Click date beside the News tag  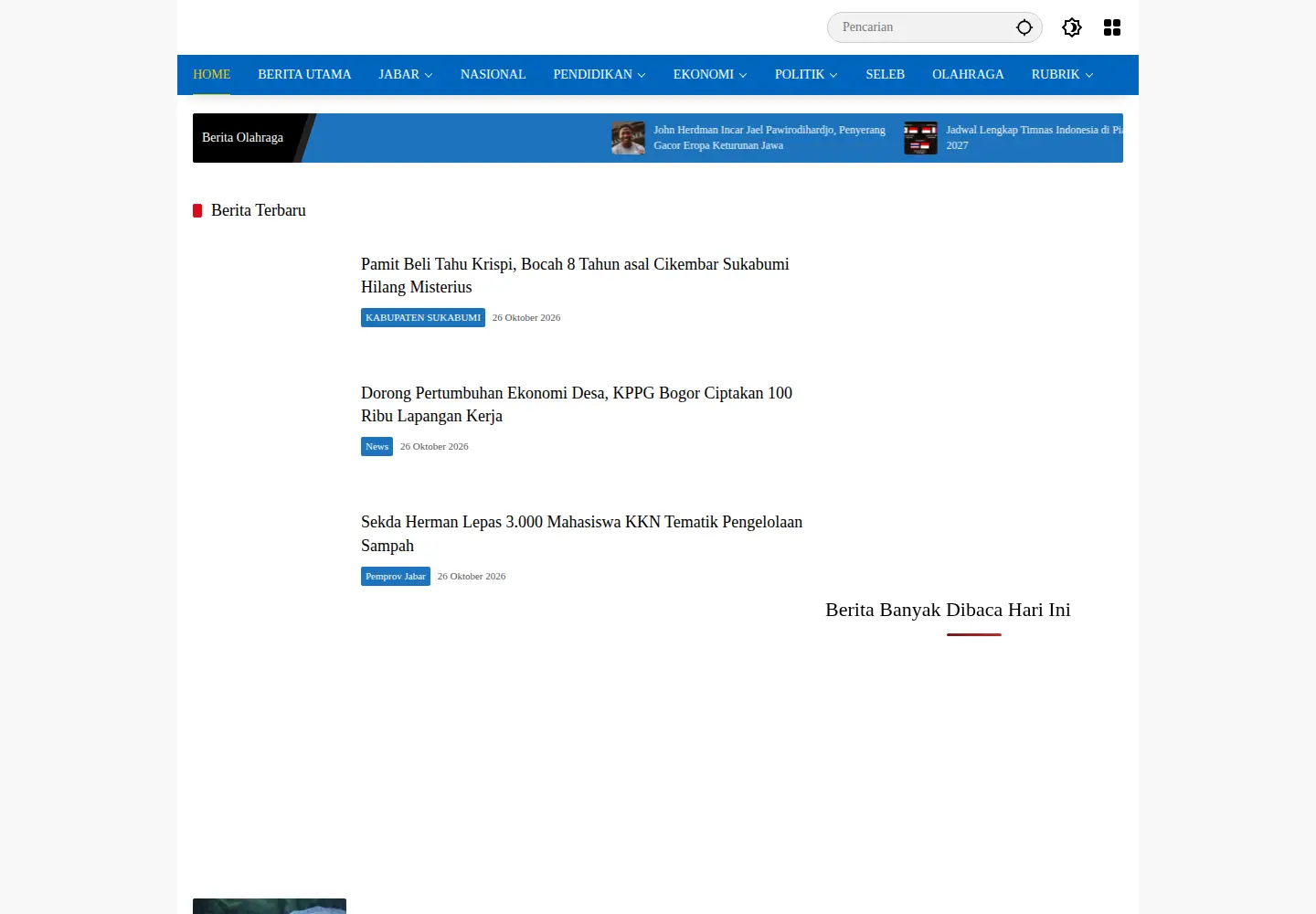coord(434,446)
